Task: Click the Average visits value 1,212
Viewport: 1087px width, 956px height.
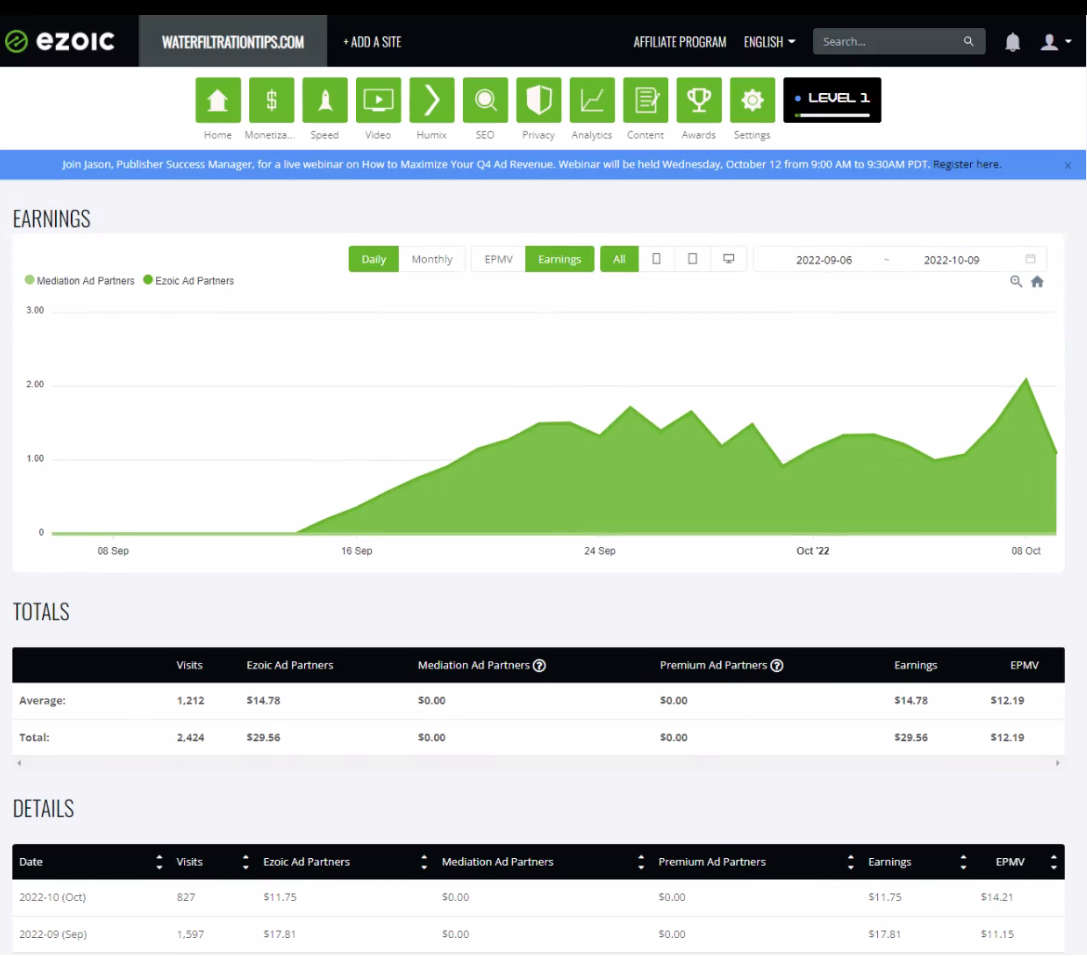Action: tap(191, 700)
